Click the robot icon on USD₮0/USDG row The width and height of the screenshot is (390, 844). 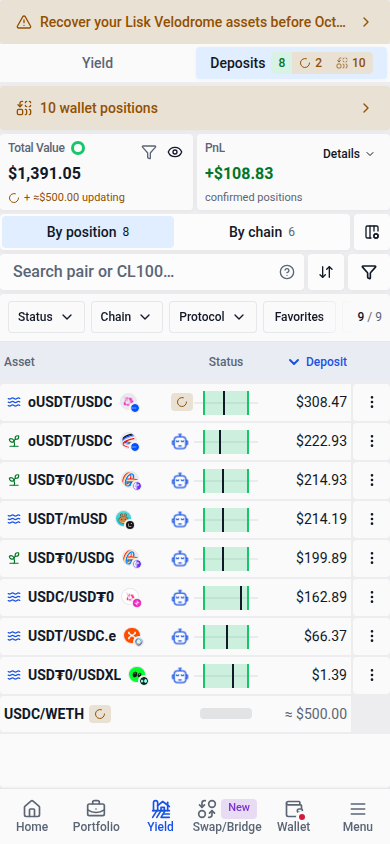pyautogui.click(x=180, y=559)
